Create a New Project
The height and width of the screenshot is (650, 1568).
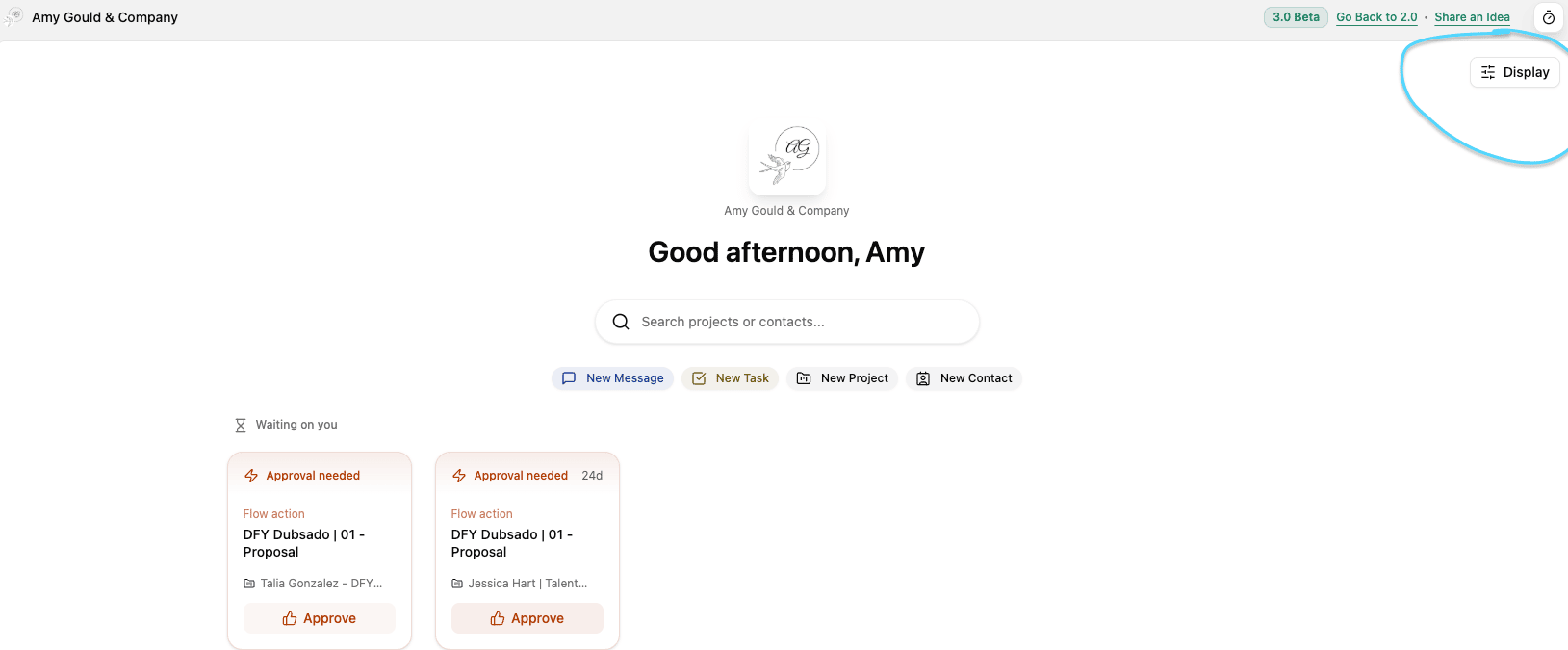coord(842,378)
